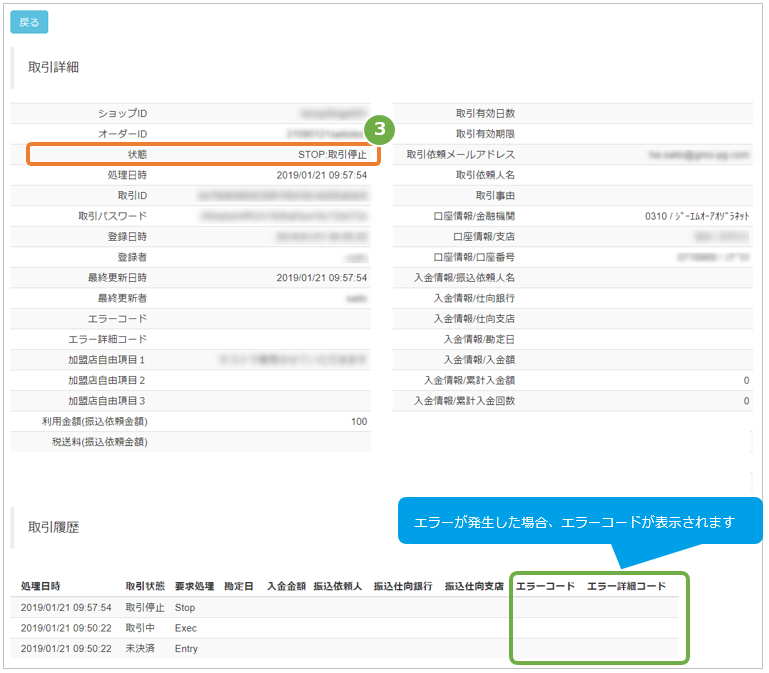Click the エラーコード history column header
This screenshot has height=673, width=769.
545,586
